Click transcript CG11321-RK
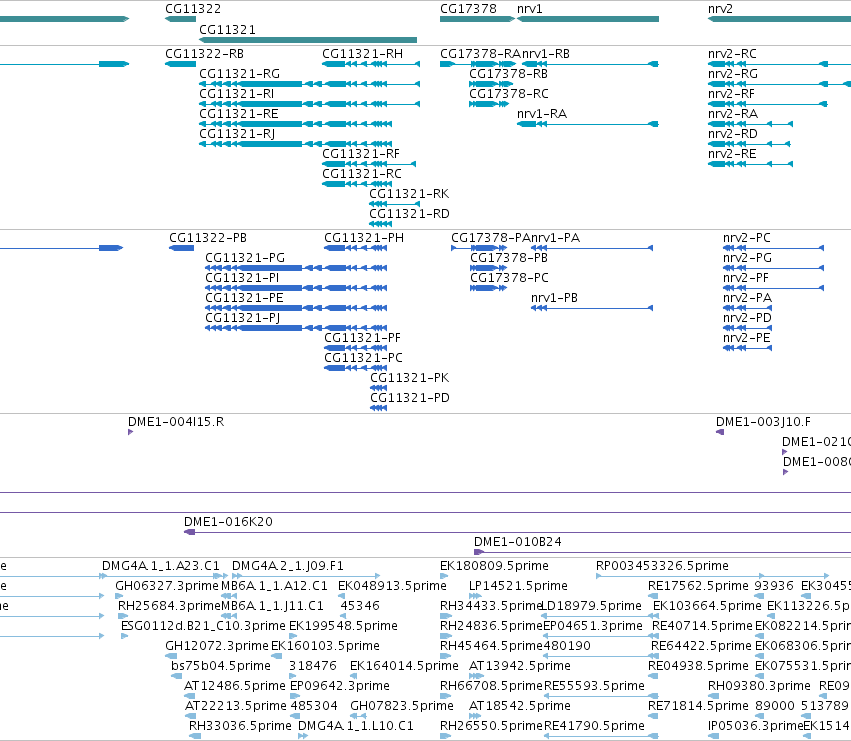The height and width of the screenshot is (741, 851). pyautogui.click(x=395, y=204)
